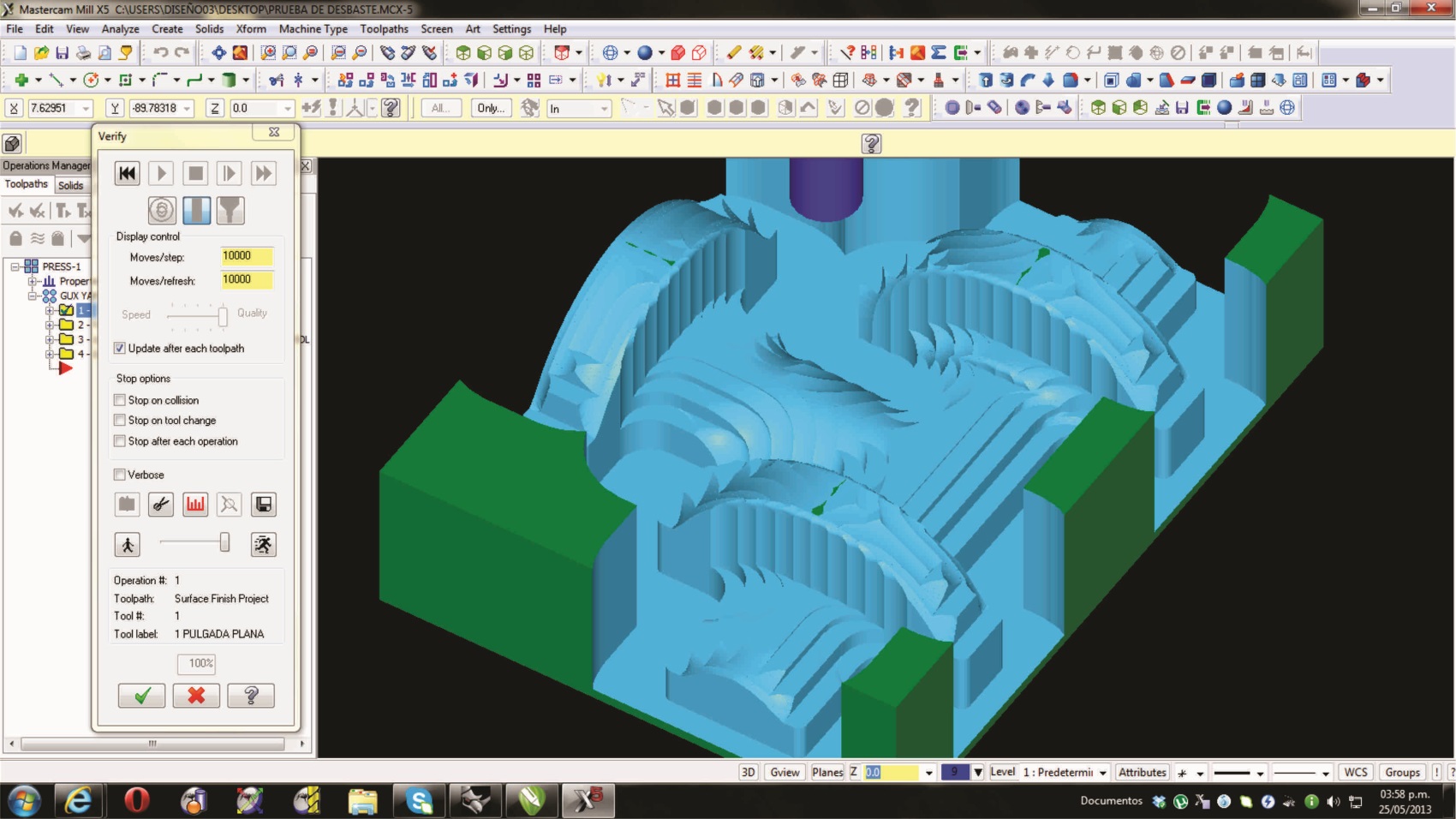This screenshot has width=1456, height=819.
Task: Fast forward the verify simulation
Action: click(264, 174)
